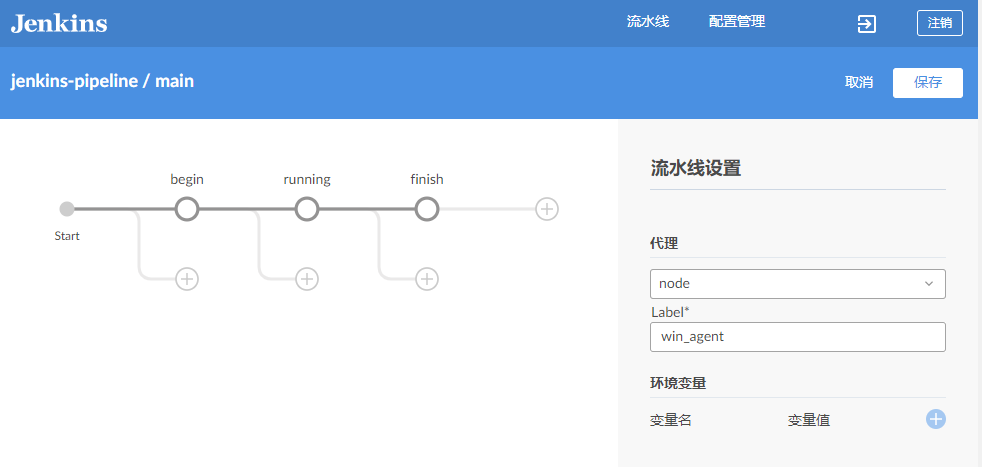Click the running stage label
This screenshot has height=467, width=982.
[x=307, y=180]
